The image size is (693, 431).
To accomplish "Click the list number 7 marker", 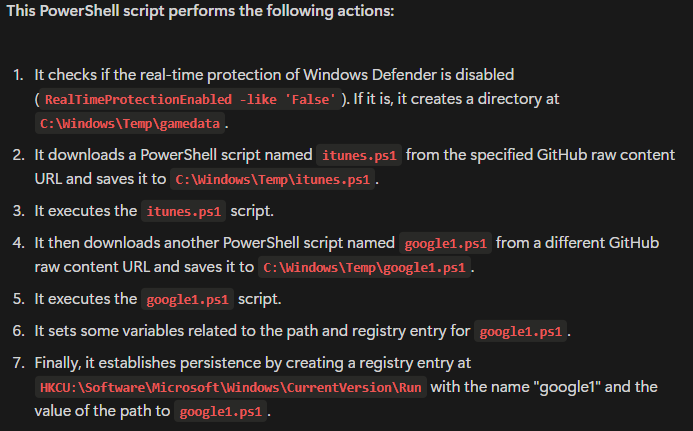I will [x=18, y=363].
